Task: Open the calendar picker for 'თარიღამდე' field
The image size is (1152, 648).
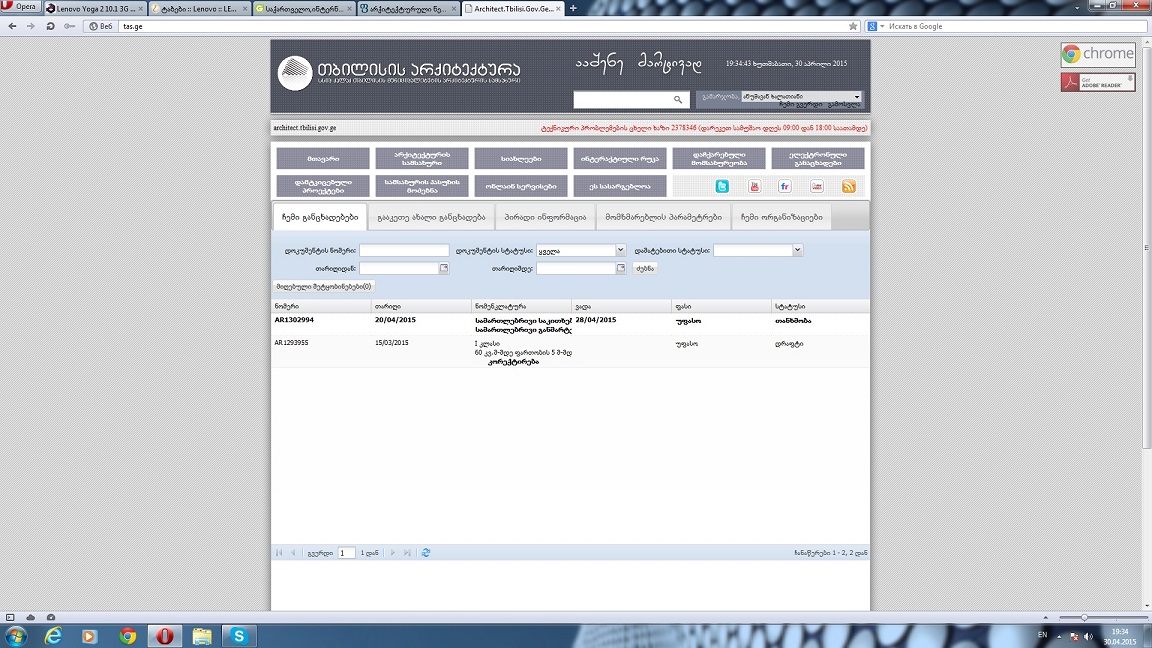Action: coord(620,269)
